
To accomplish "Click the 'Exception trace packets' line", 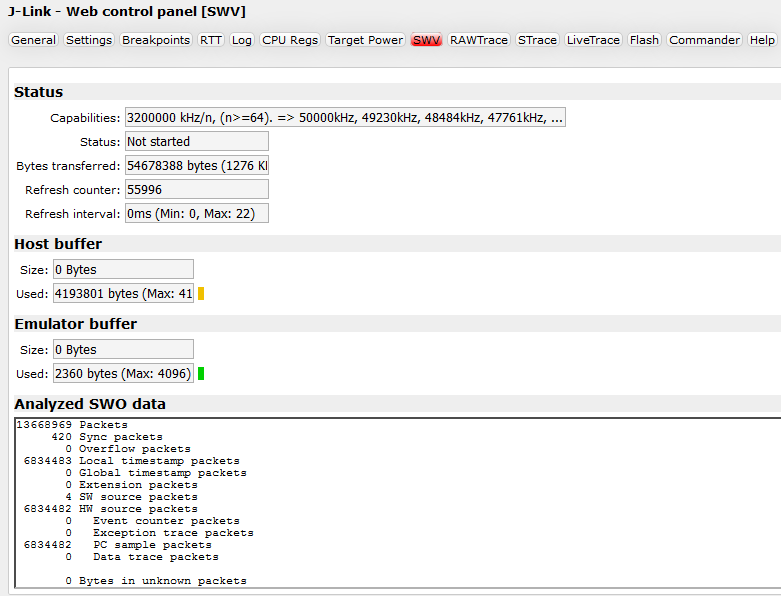I will pos(159,532).
